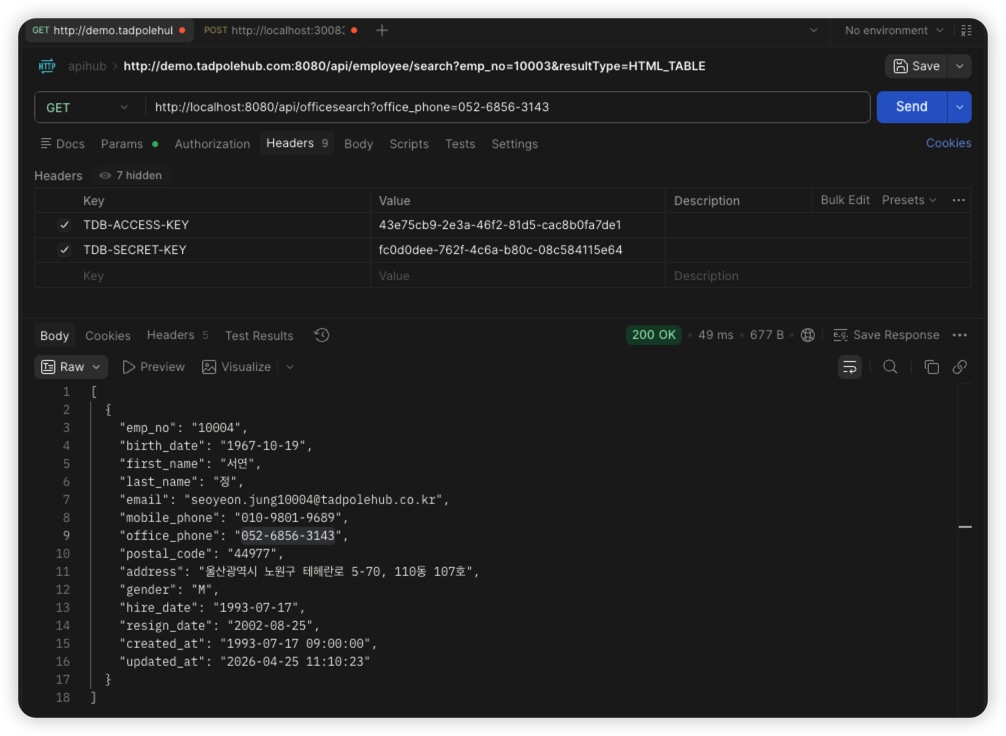
Task: Switch to the POST localhost:3008 request tab
Action: [x=280, y=30]
